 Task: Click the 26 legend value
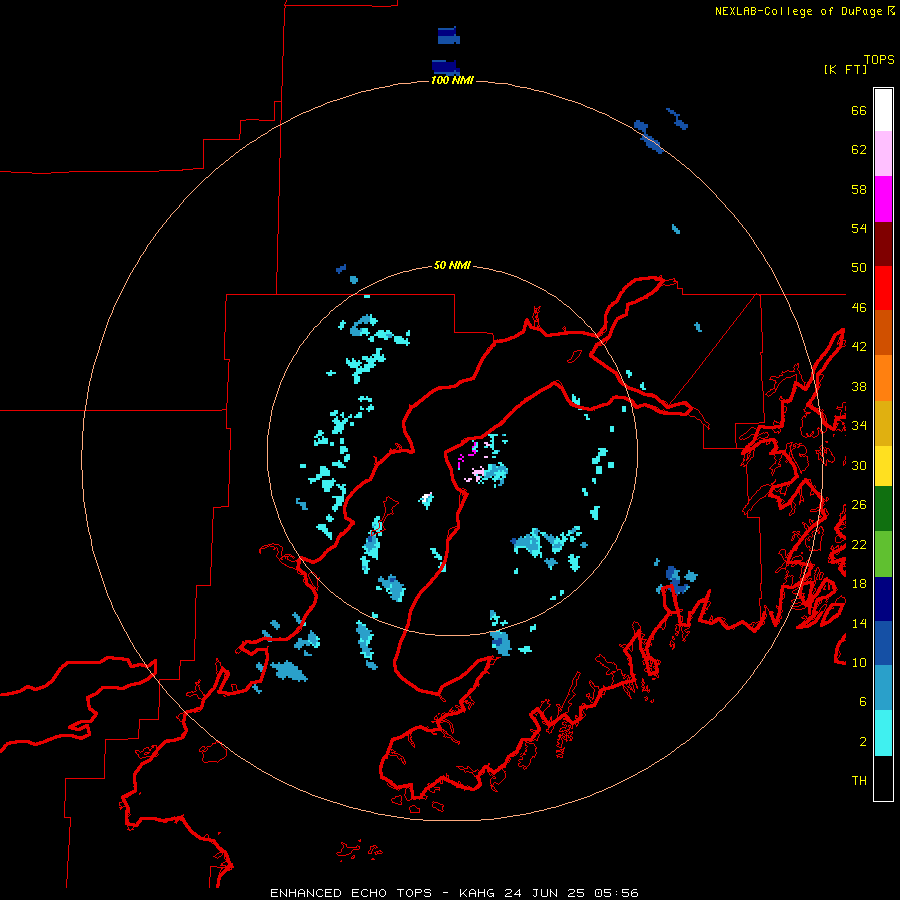coord(859,505)
